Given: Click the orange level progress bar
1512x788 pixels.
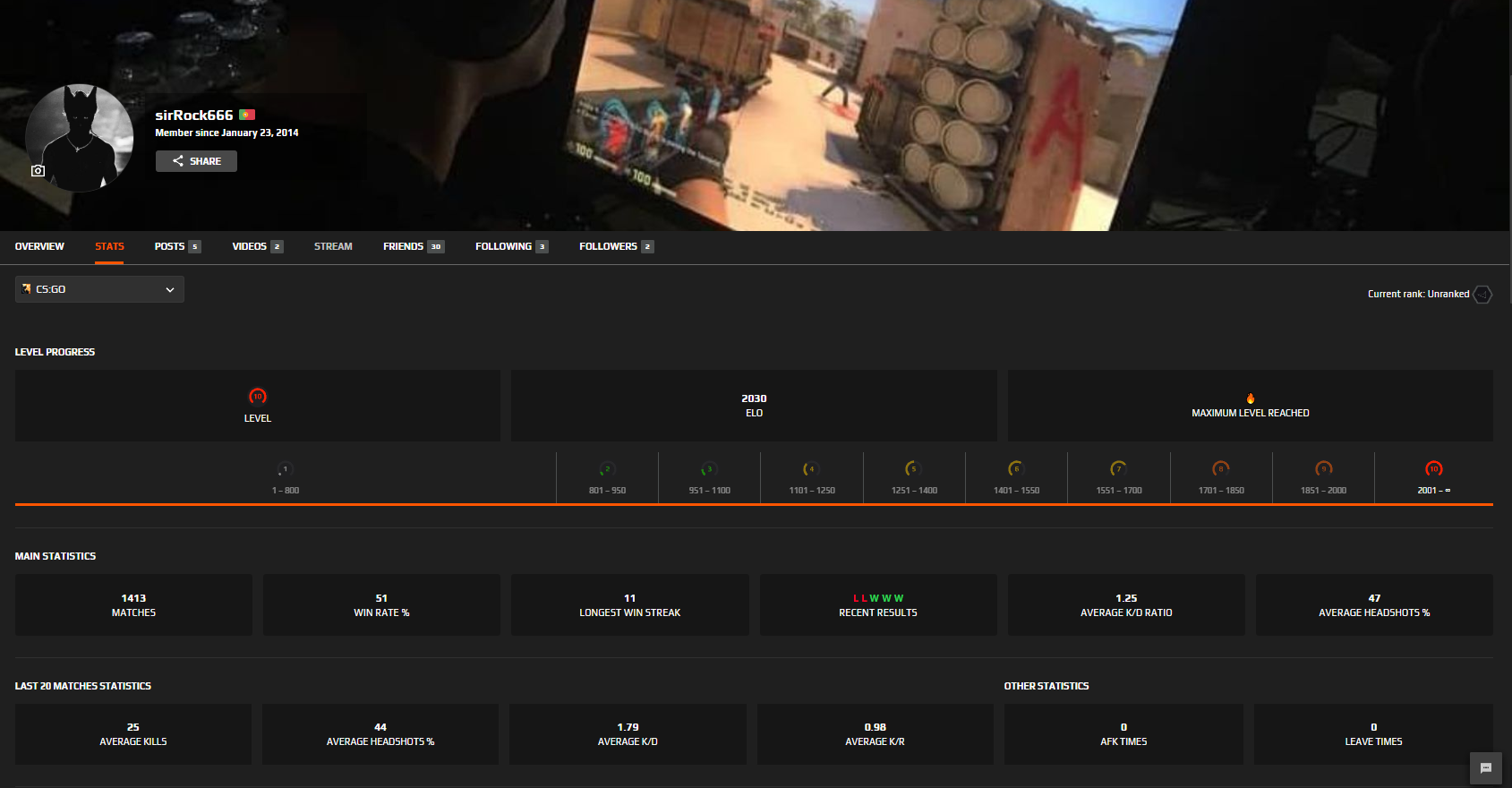Looking at the screenshot, I should click(754, 505).
